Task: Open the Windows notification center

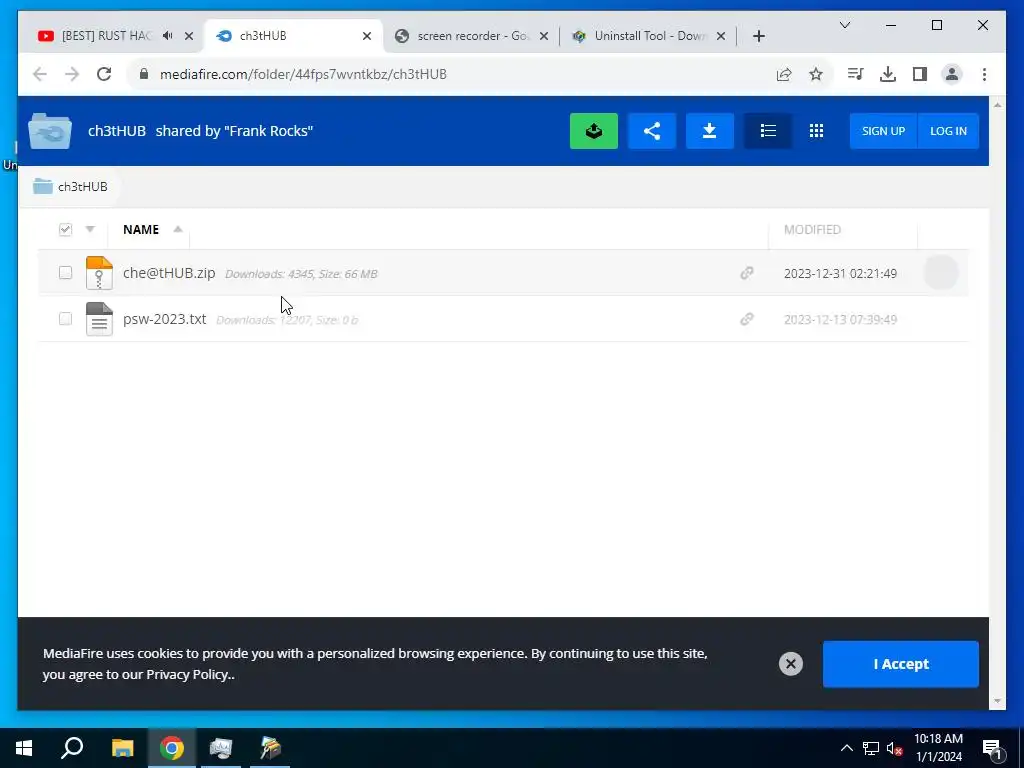Action: (x=992, y=748)
